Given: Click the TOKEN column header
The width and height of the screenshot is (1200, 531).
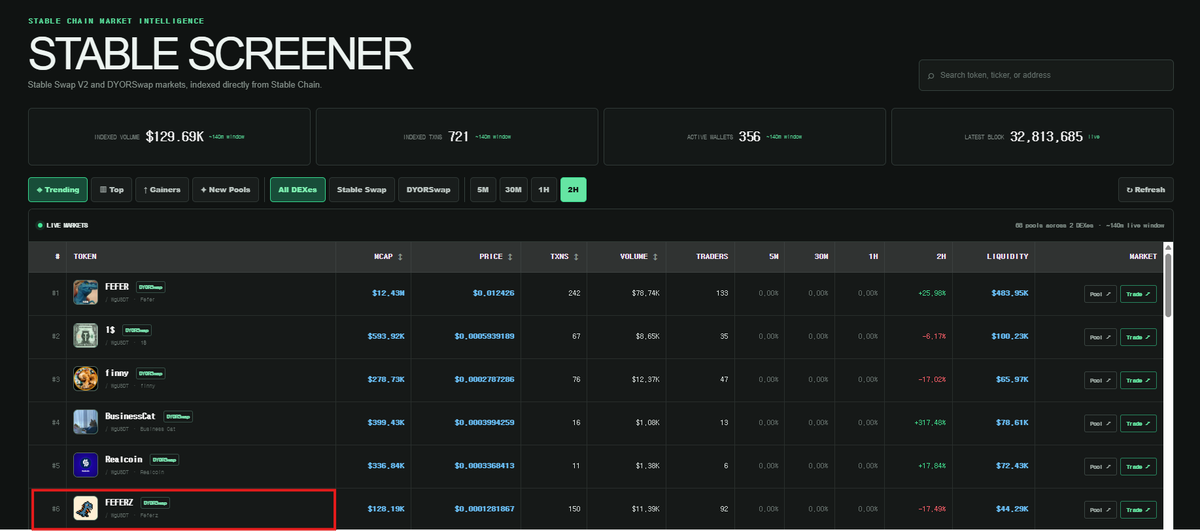Looking at the screenshot, I should pyautogui.click(x=86, y=257).
